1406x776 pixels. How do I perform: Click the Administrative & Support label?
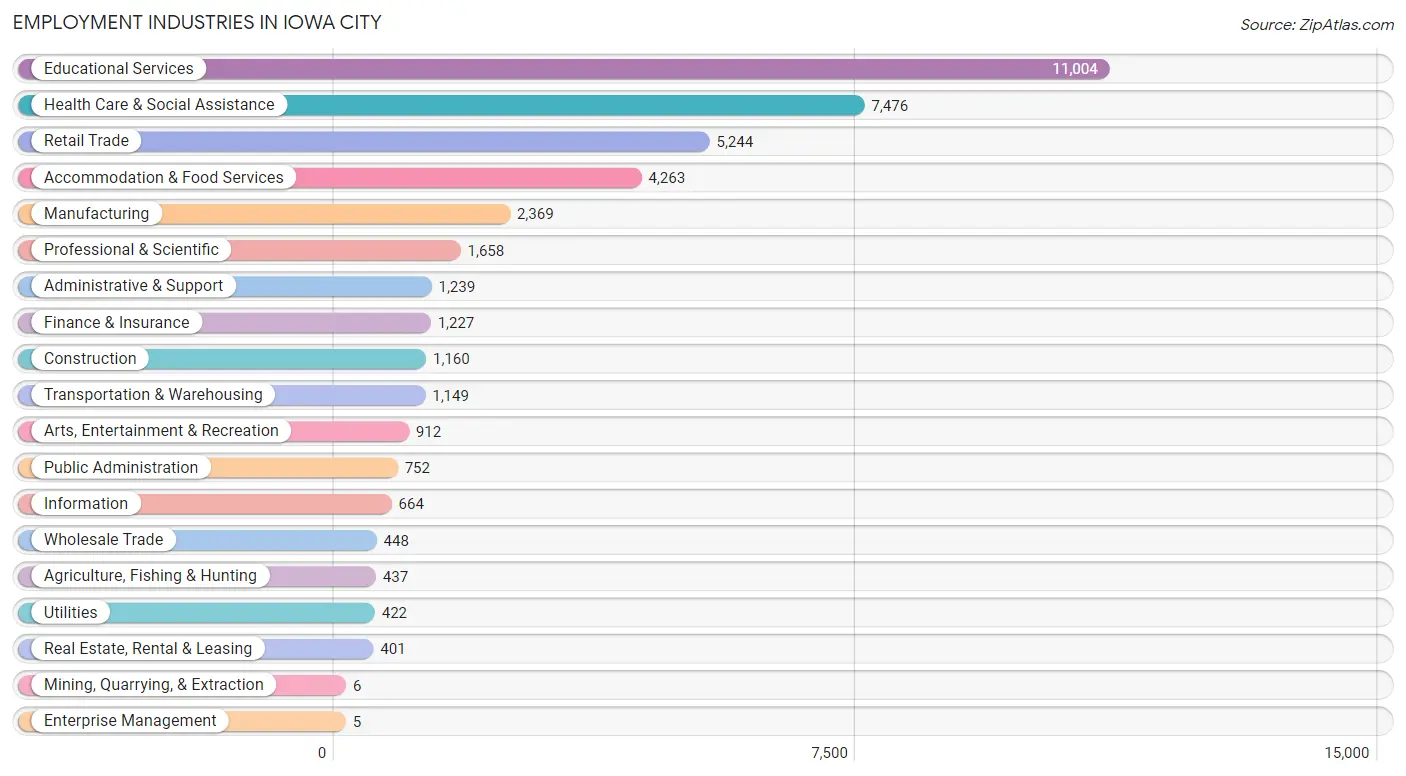tap(134, 285)
